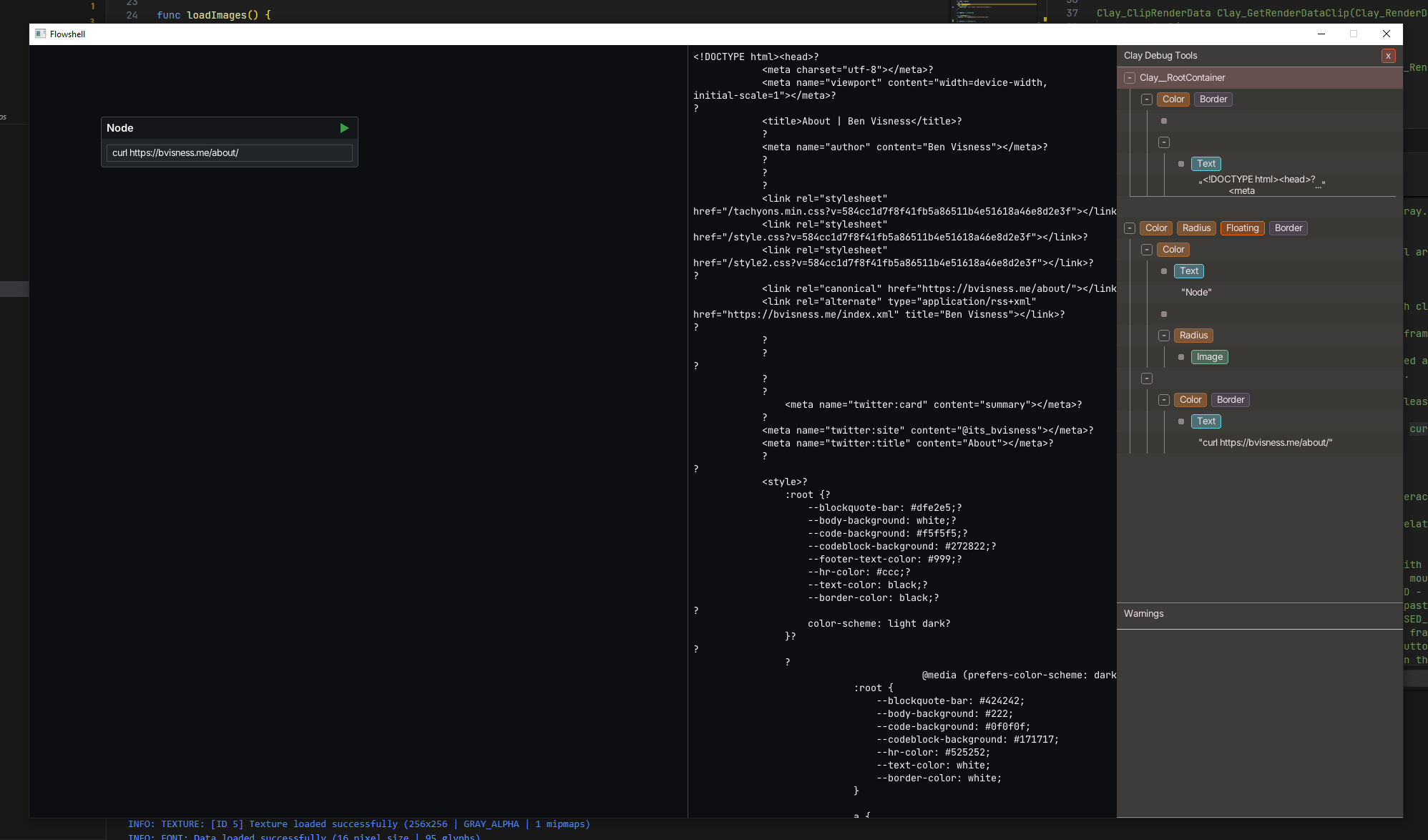
Task: Click the Text badge above "Node"
Action: [1189, 271]
